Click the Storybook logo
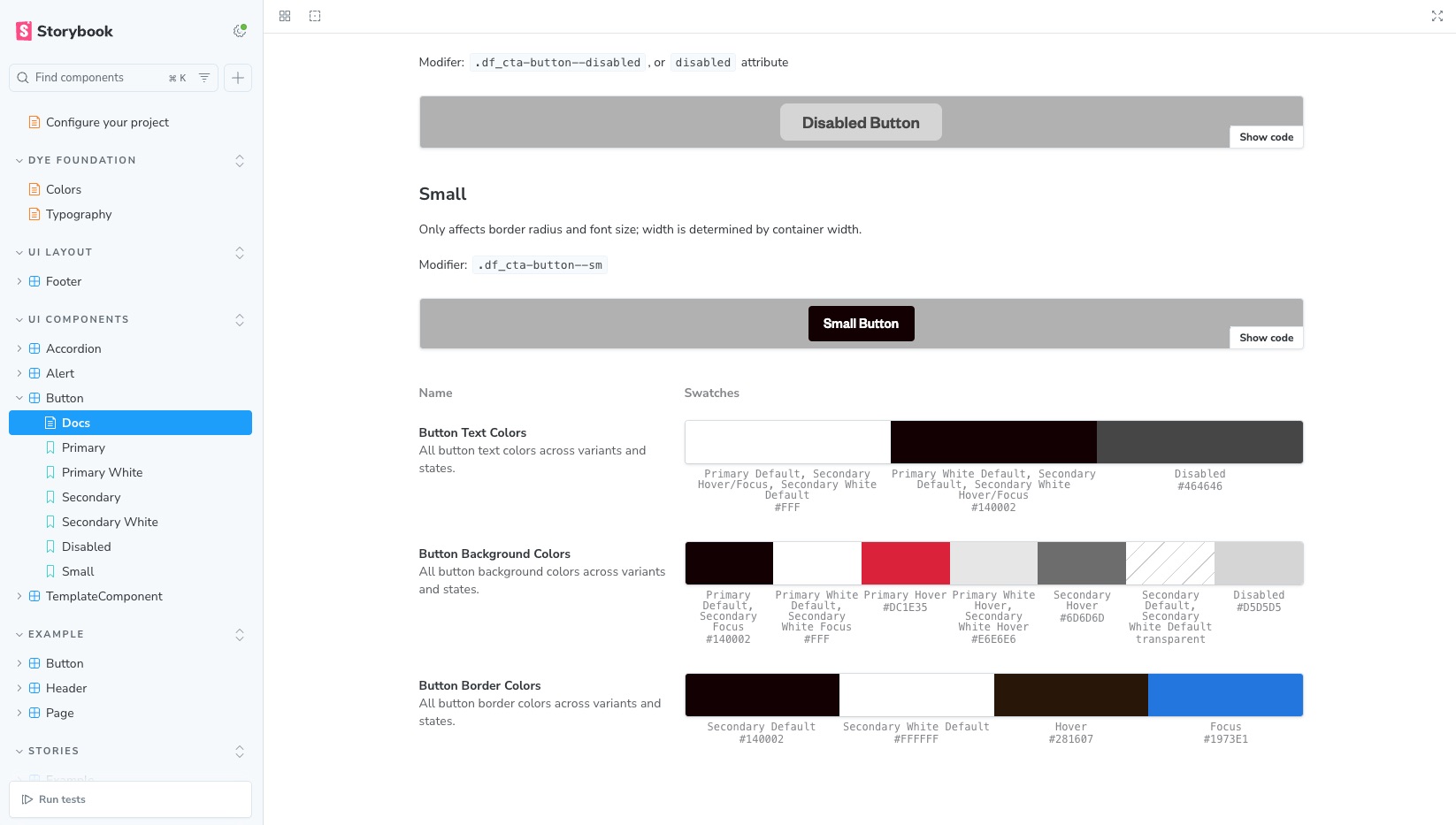Viewport: 1456px width, 825px height. coord(65,31)
